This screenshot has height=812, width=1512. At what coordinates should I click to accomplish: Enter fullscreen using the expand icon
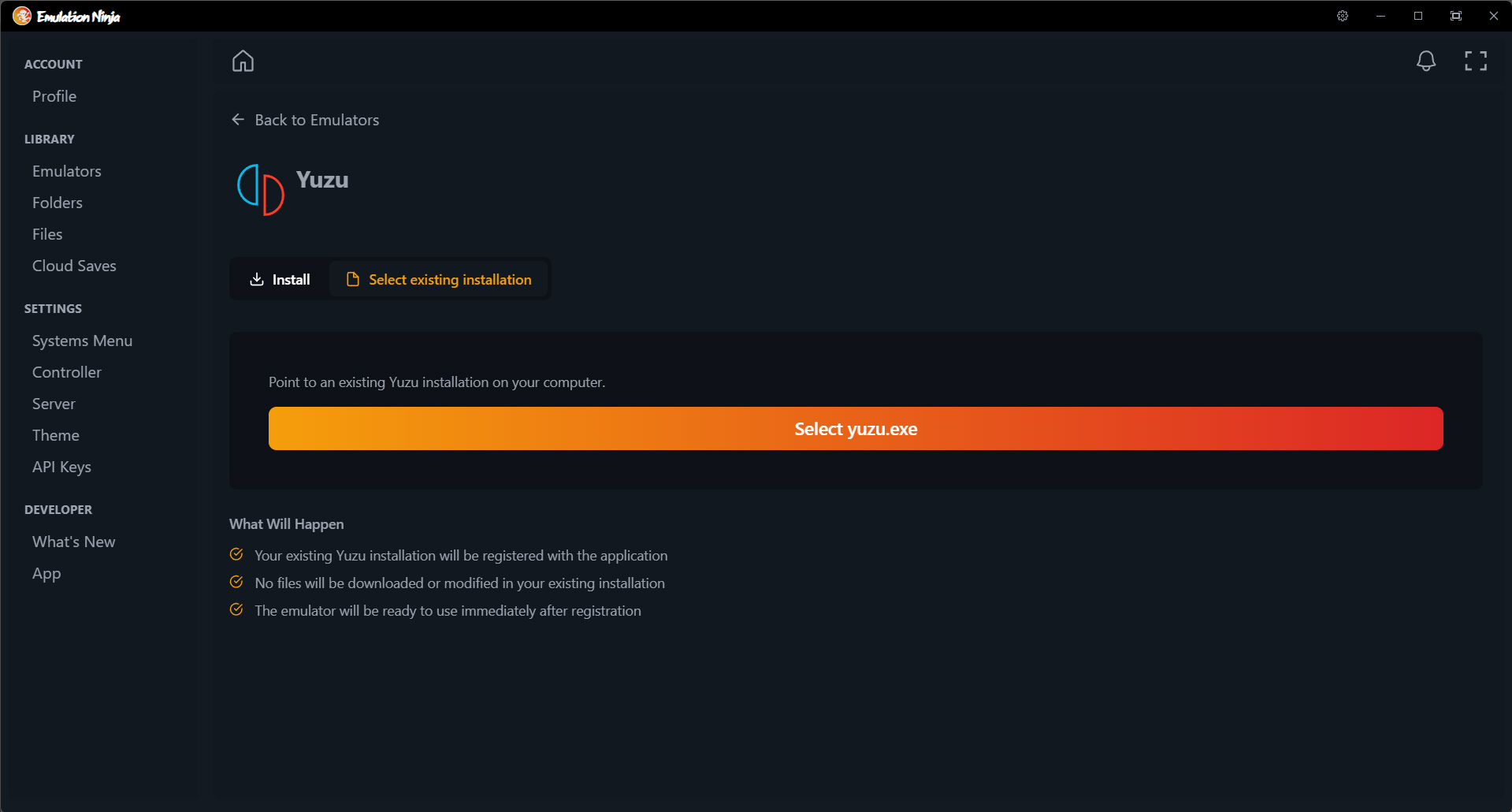coord(1475,61)
